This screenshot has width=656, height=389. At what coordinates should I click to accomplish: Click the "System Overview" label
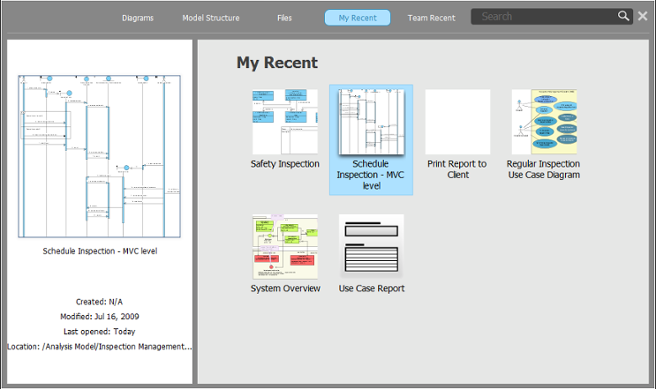point(285,289)
